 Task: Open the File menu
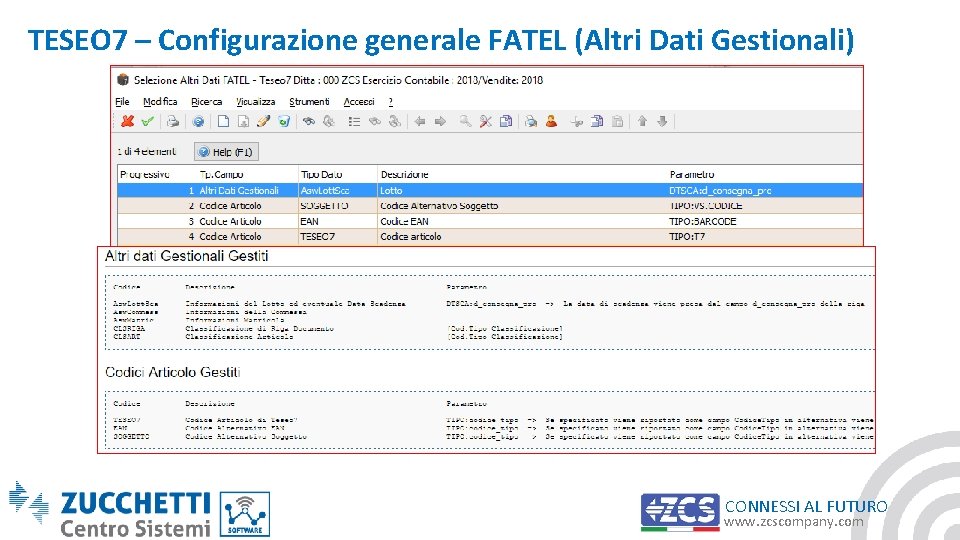[122, 102]
